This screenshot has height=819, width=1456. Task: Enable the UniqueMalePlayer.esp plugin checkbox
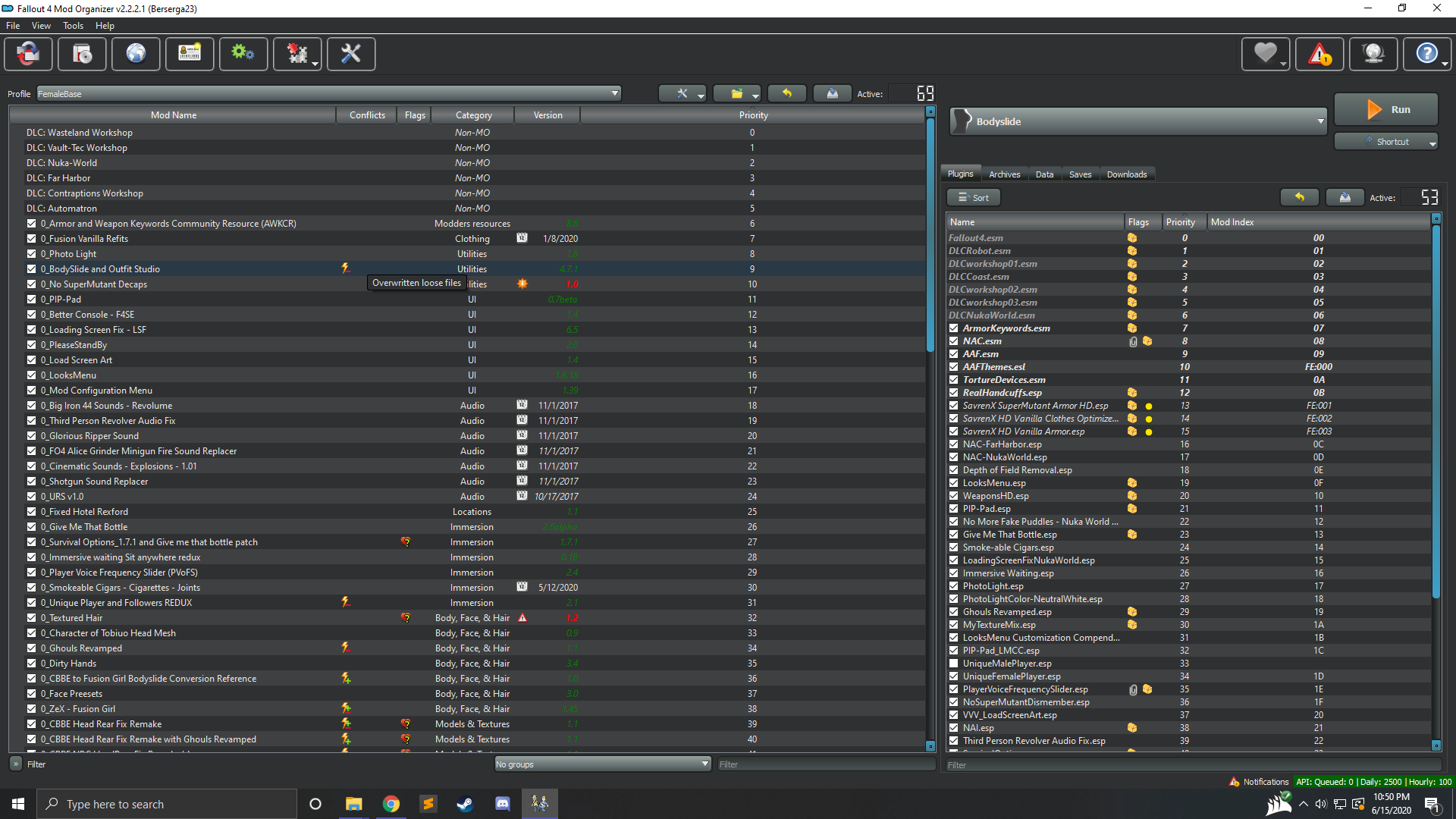(x=954, y=664)
